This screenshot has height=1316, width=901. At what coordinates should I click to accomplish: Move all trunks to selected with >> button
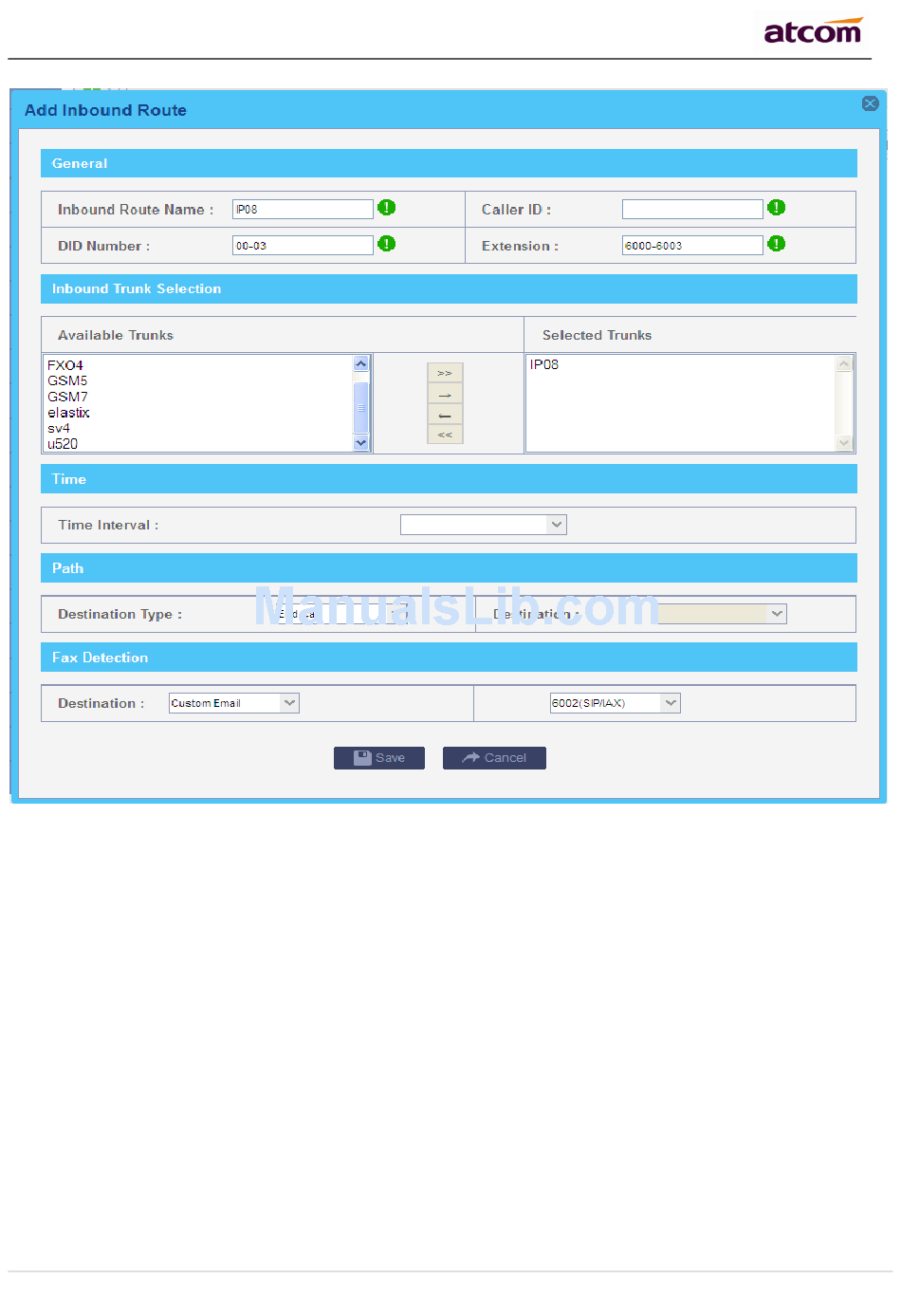click(x=445, y=373)
